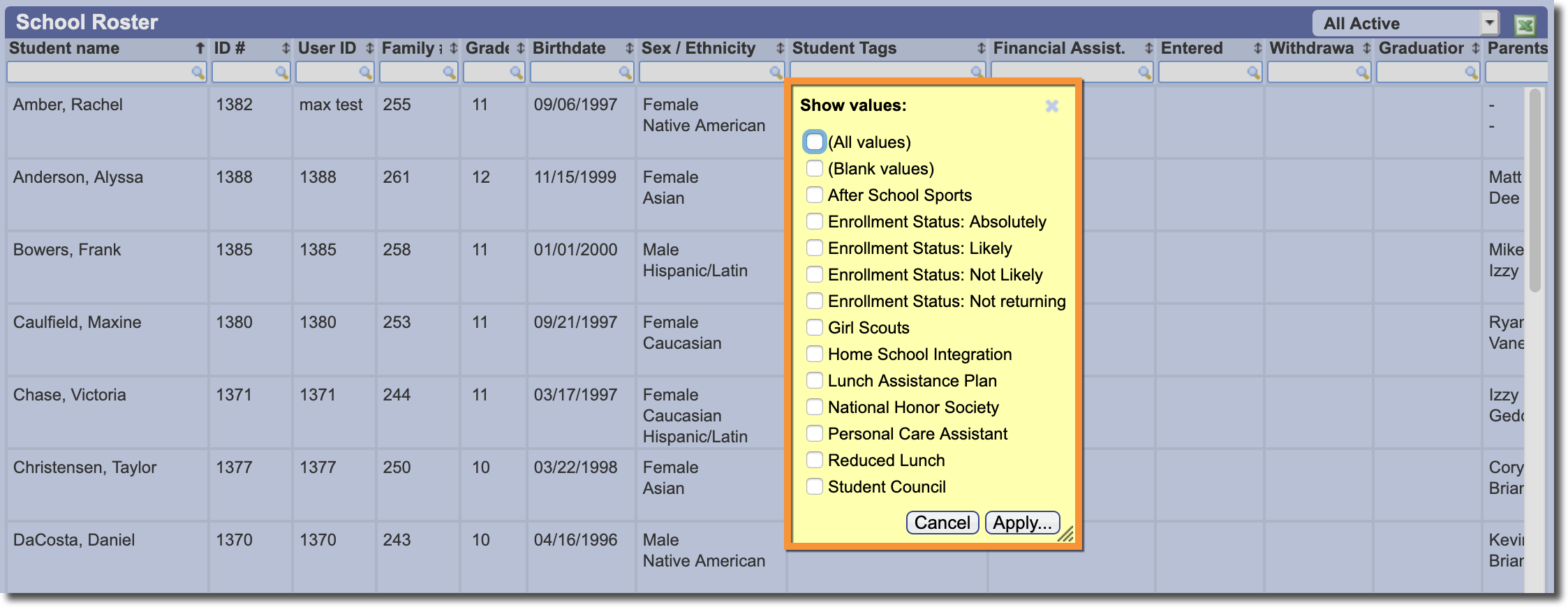This screenshot has height=607, width=1568.
Task: Click the Apply... button
Action: (x=1022, y=523)
